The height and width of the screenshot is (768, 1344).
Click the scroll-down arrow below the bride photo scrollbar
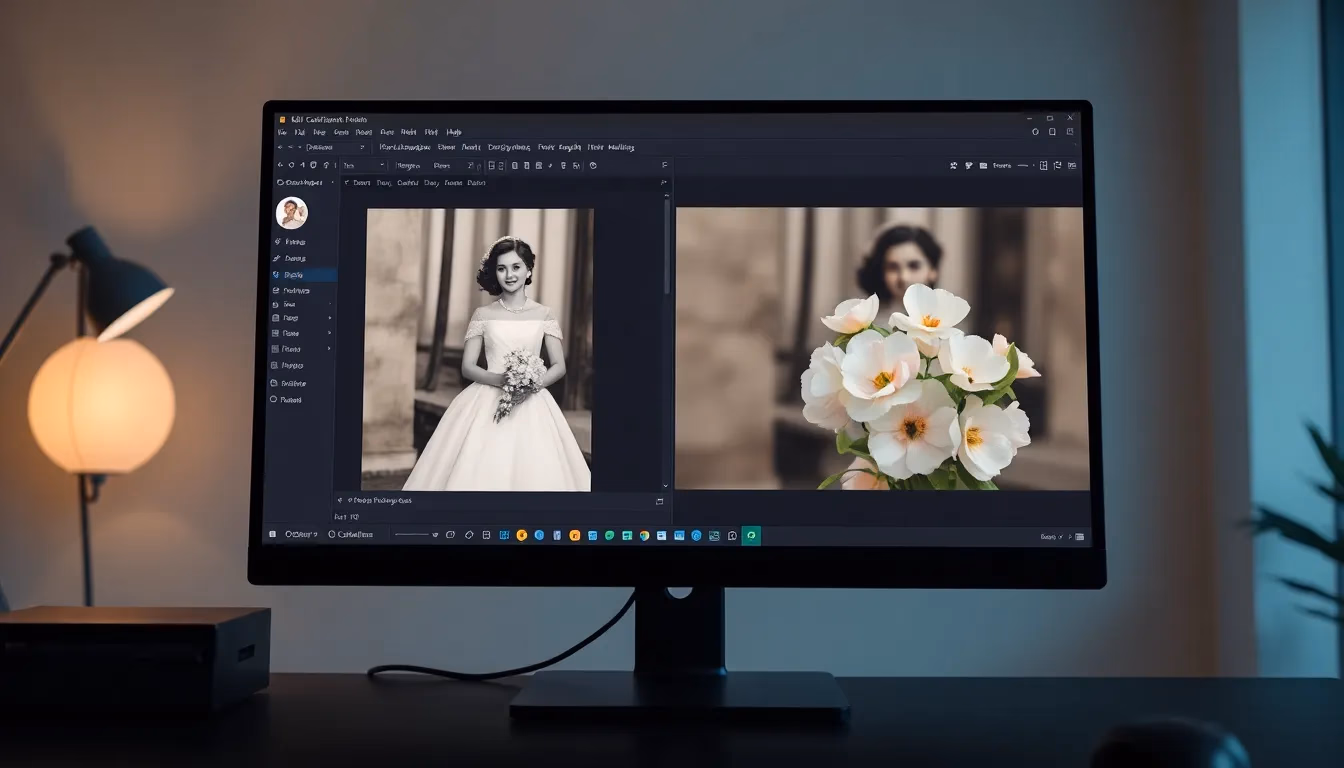pos(667,486)
